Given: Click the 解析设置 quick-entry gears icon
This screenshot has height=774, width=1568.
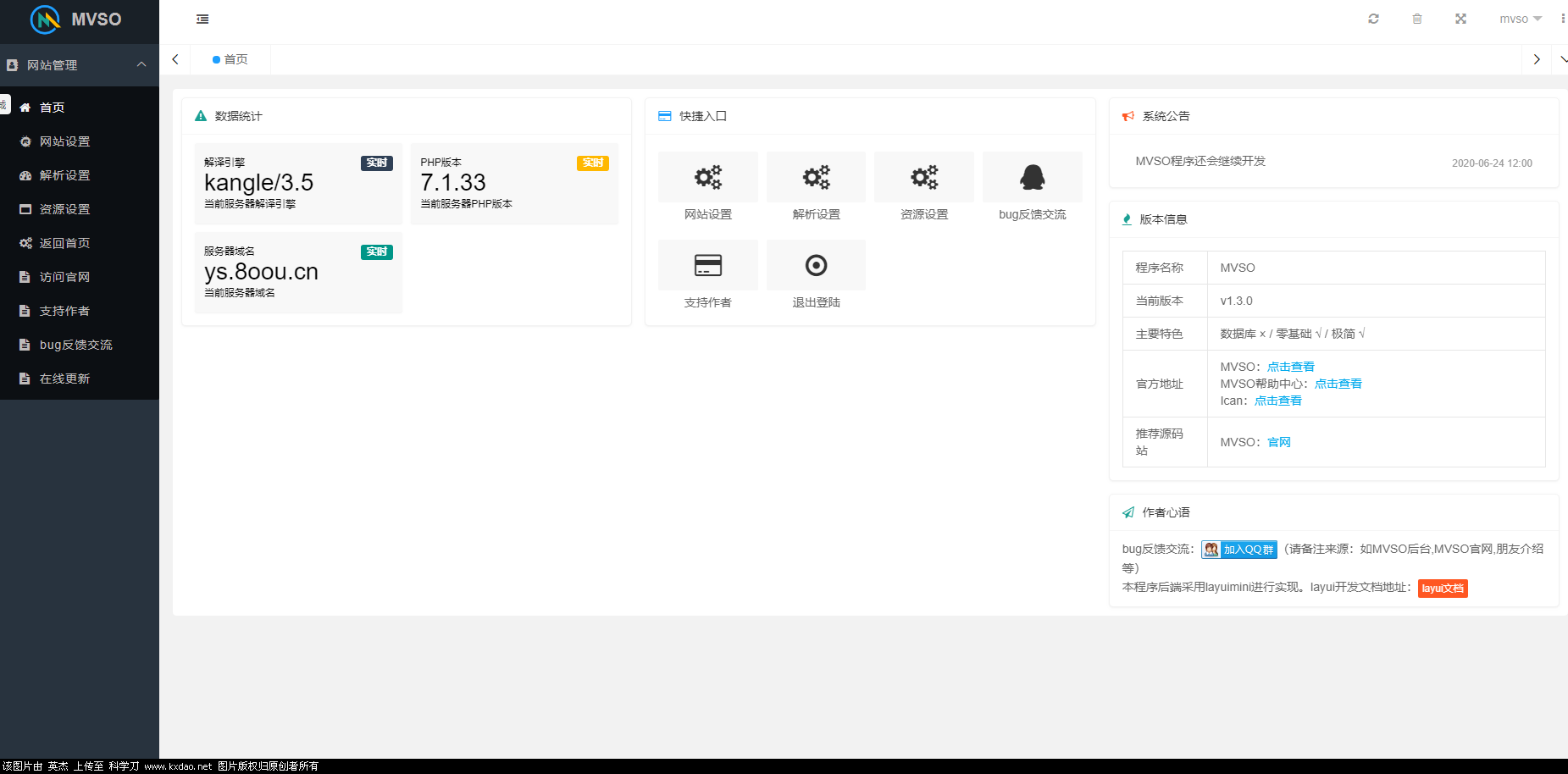Looking at the screenshot, I should 817,177.
